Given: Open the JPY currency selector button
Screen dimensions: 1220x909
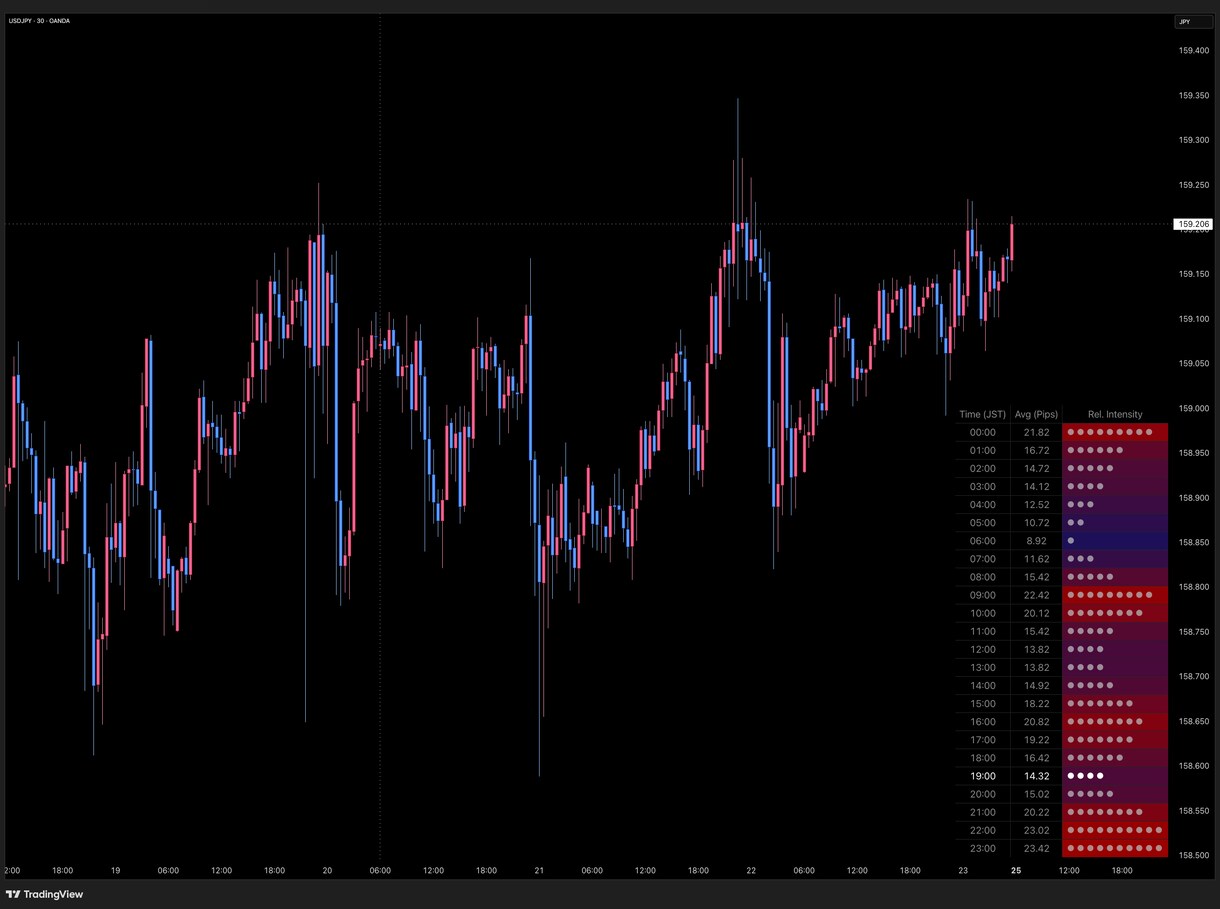Looking at the screenshot, I should [x=1193, y=22].
